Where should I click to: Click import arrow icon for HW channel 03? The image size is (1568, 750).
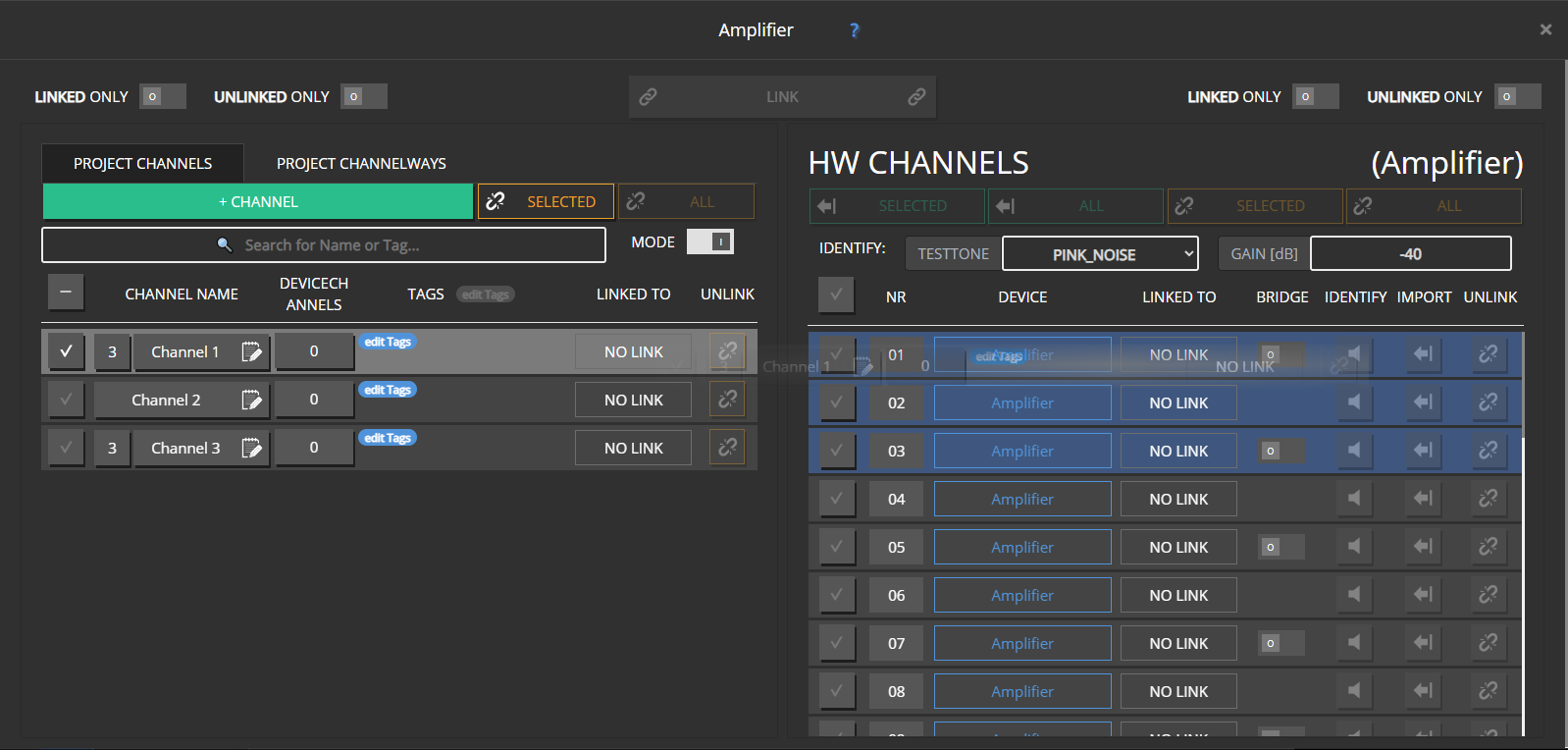pyautogui.click(x=1423, y=451)
